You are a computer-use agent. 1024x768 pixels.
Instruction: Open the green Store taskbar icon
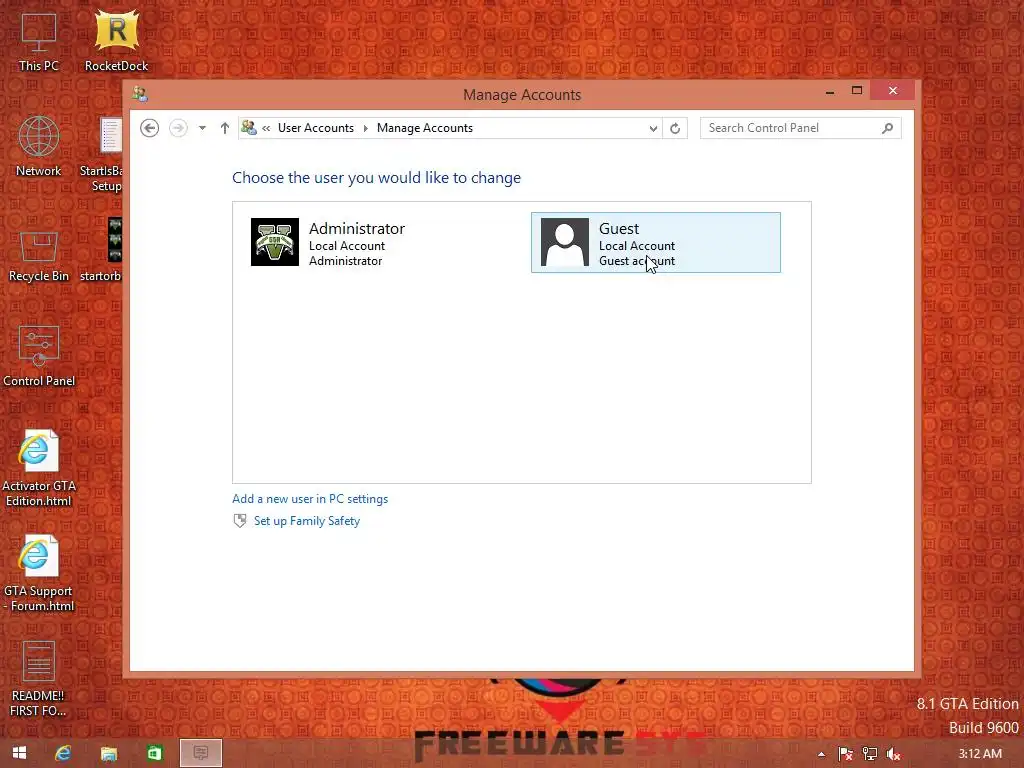155,753
